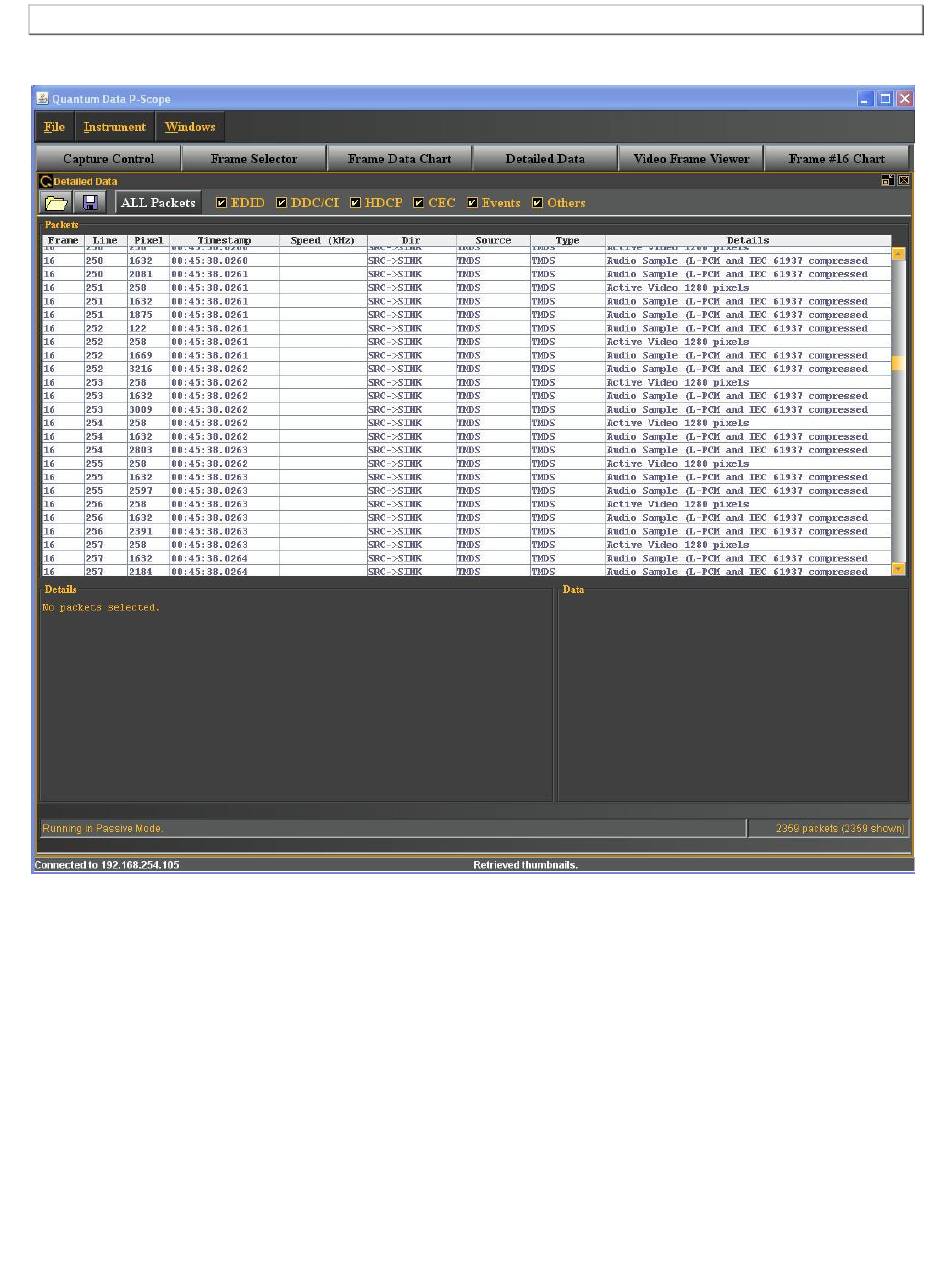Screen dimensions: 950x1267
Task: Open the Windows menu
Action: (x=190, y=127)
